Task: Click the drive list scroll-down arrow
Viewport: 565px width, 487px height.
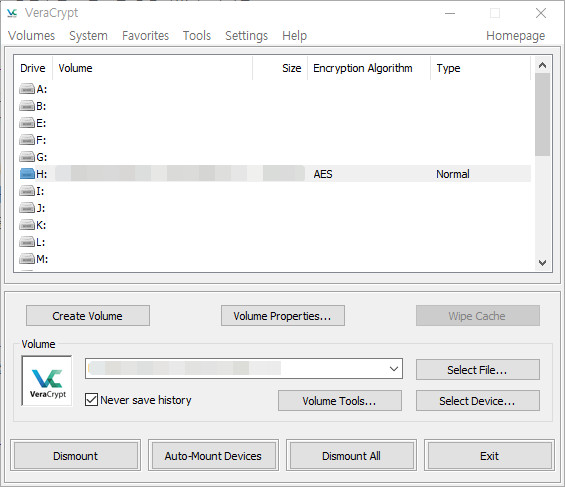Action: (542, 263)
